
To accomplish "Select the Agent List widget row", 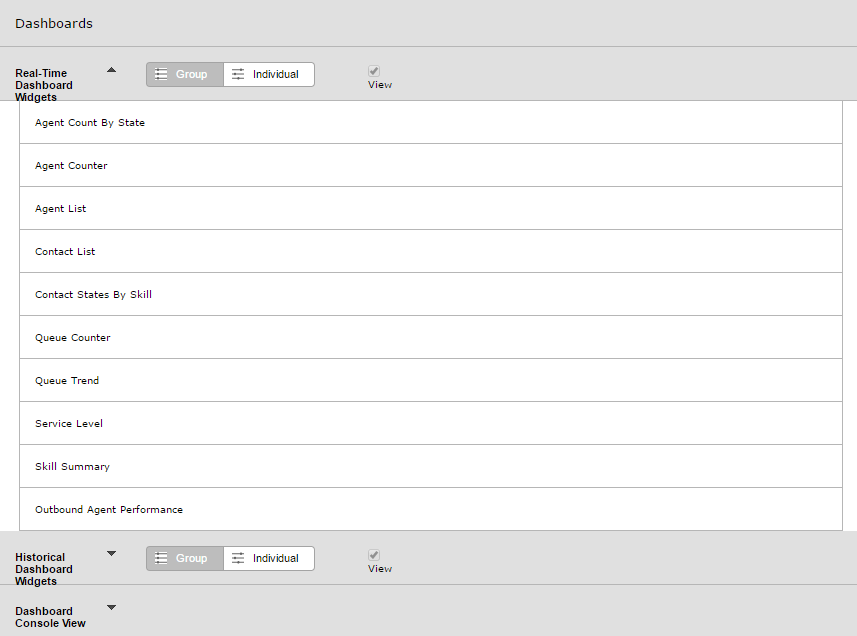I will [431, 208].
